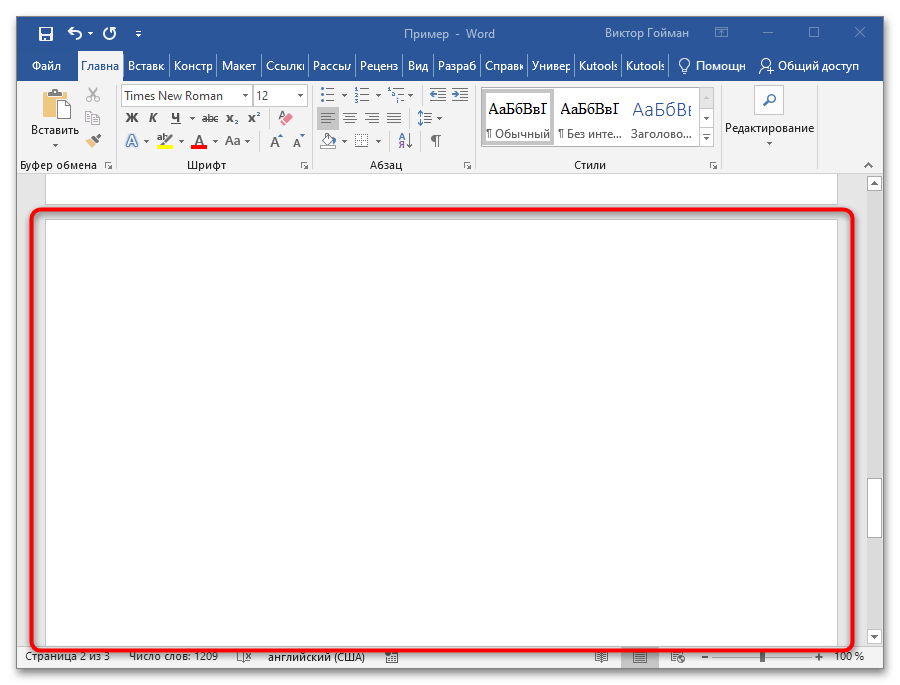Open Общий доступ sharing button
900x685 pixels.
(809, 66)
